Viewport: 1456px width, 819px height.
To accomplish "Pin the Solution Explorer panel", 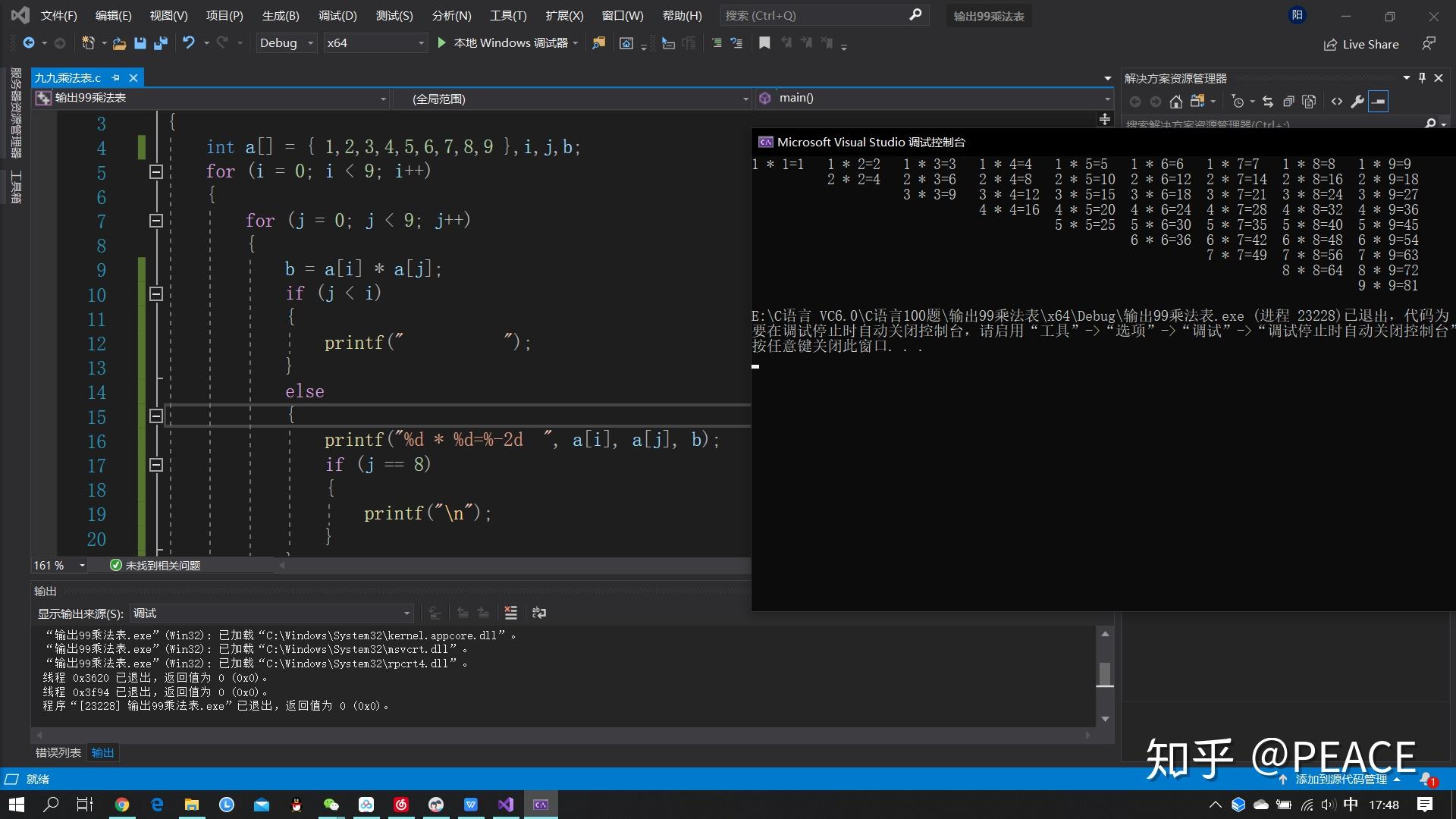I will point(1422,77).
